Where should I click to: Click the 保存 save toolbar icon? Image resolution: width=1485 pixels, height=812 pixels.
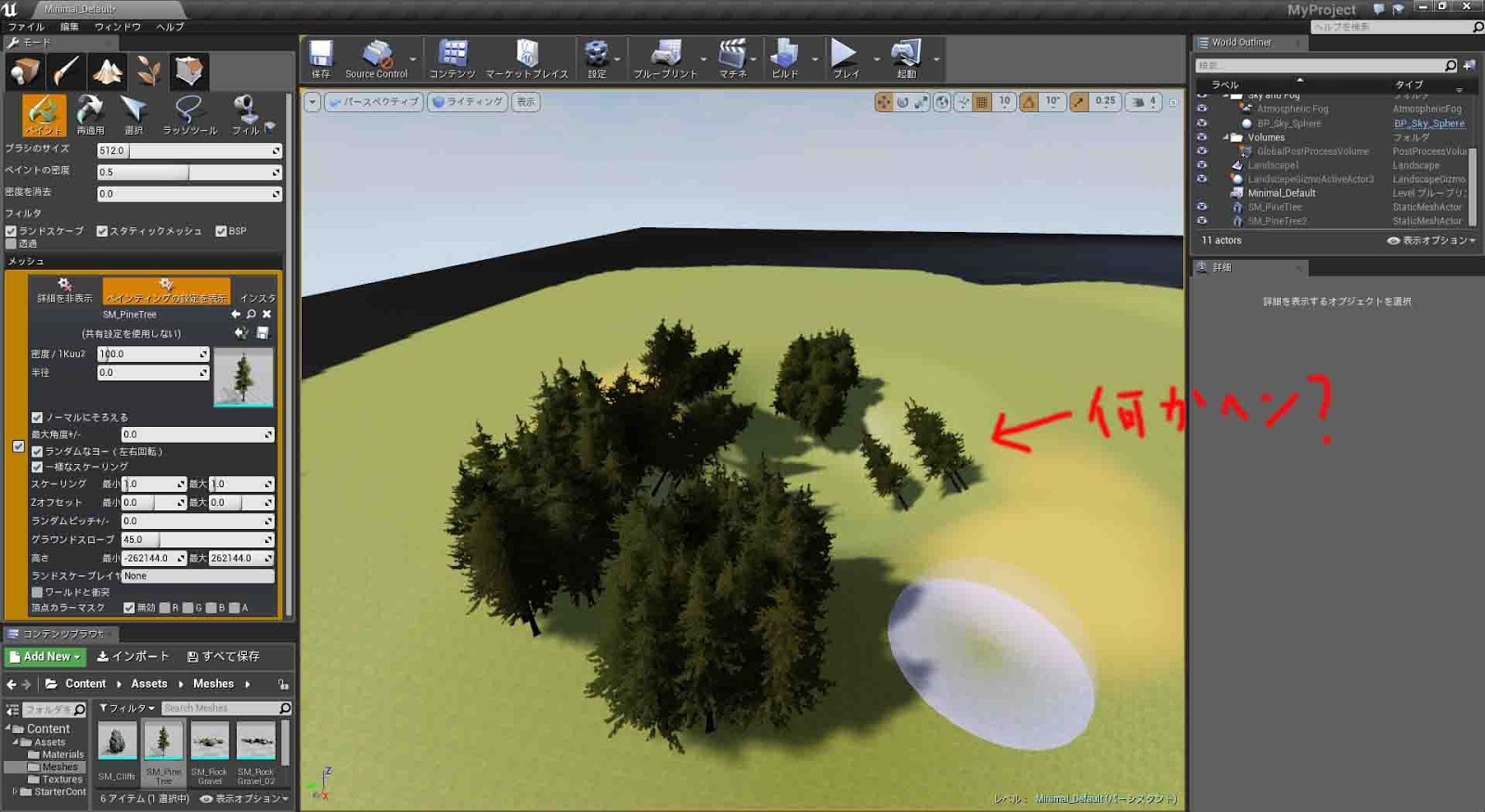pyautogui.click(x=321, y=59)
